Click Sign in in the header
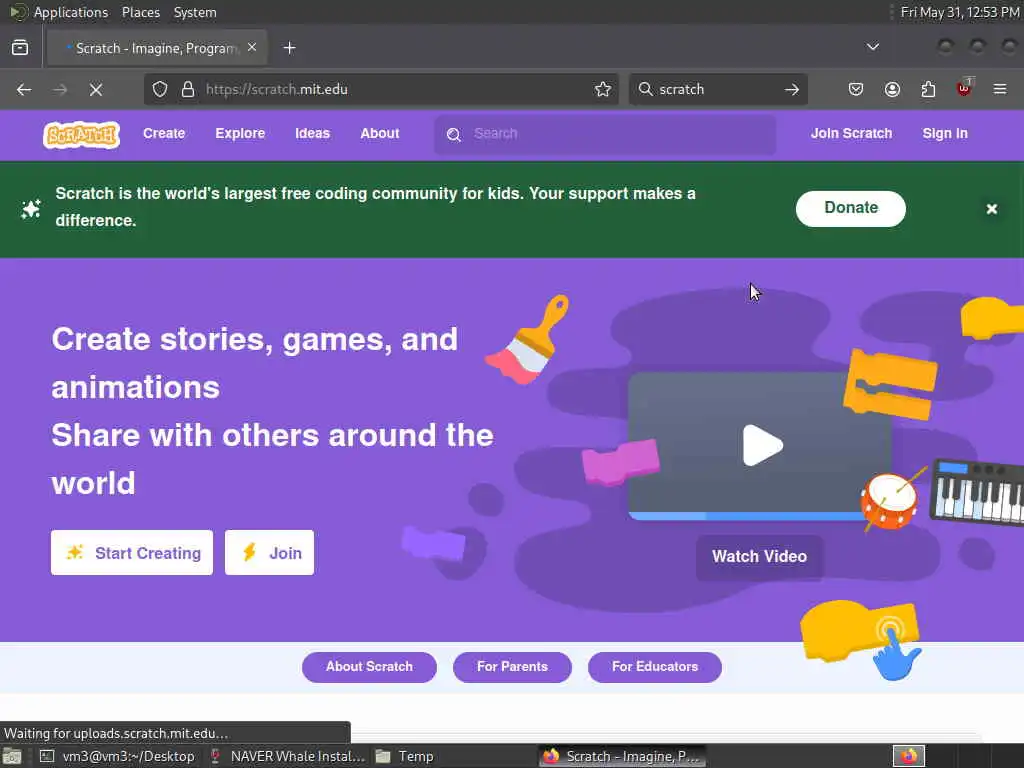 [x=944, y=133]
